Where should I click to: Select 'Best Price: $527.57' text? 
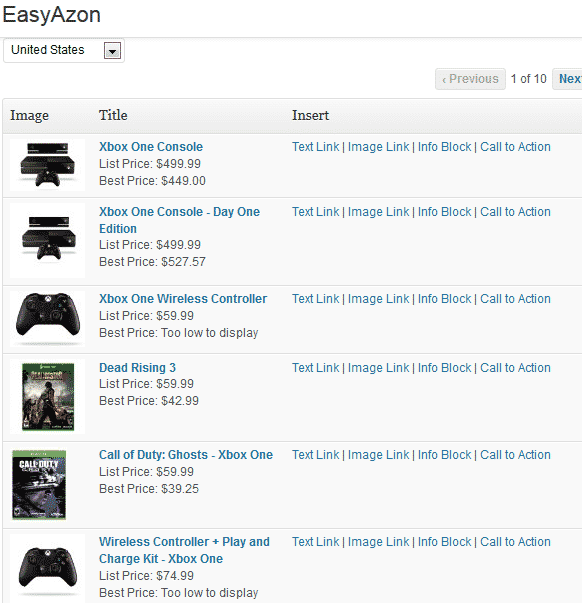click(152, 262)
